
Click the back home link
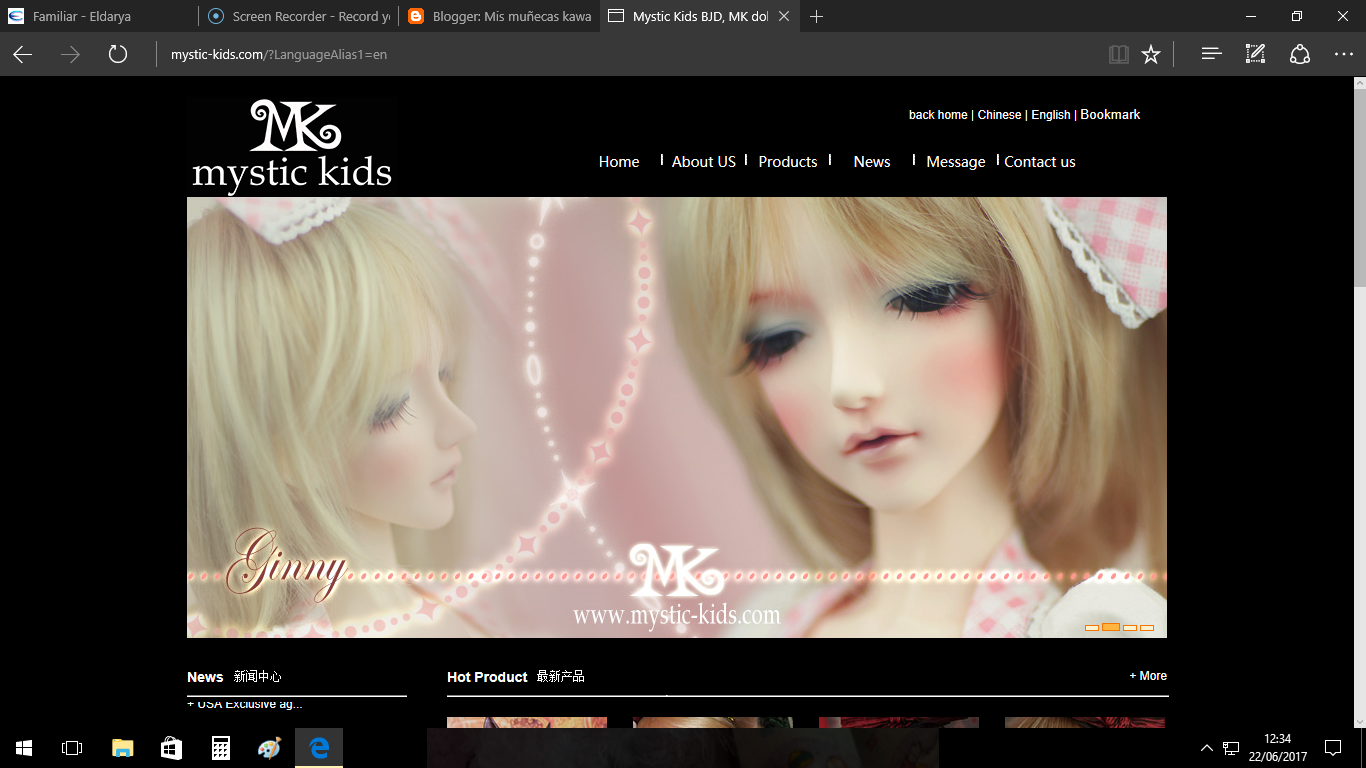click(937, 114)
